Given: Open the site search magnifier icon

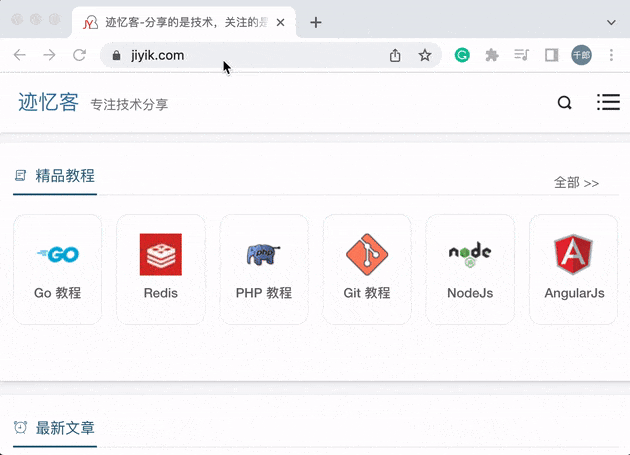Looking at the screenshot, I should (565, 103).
